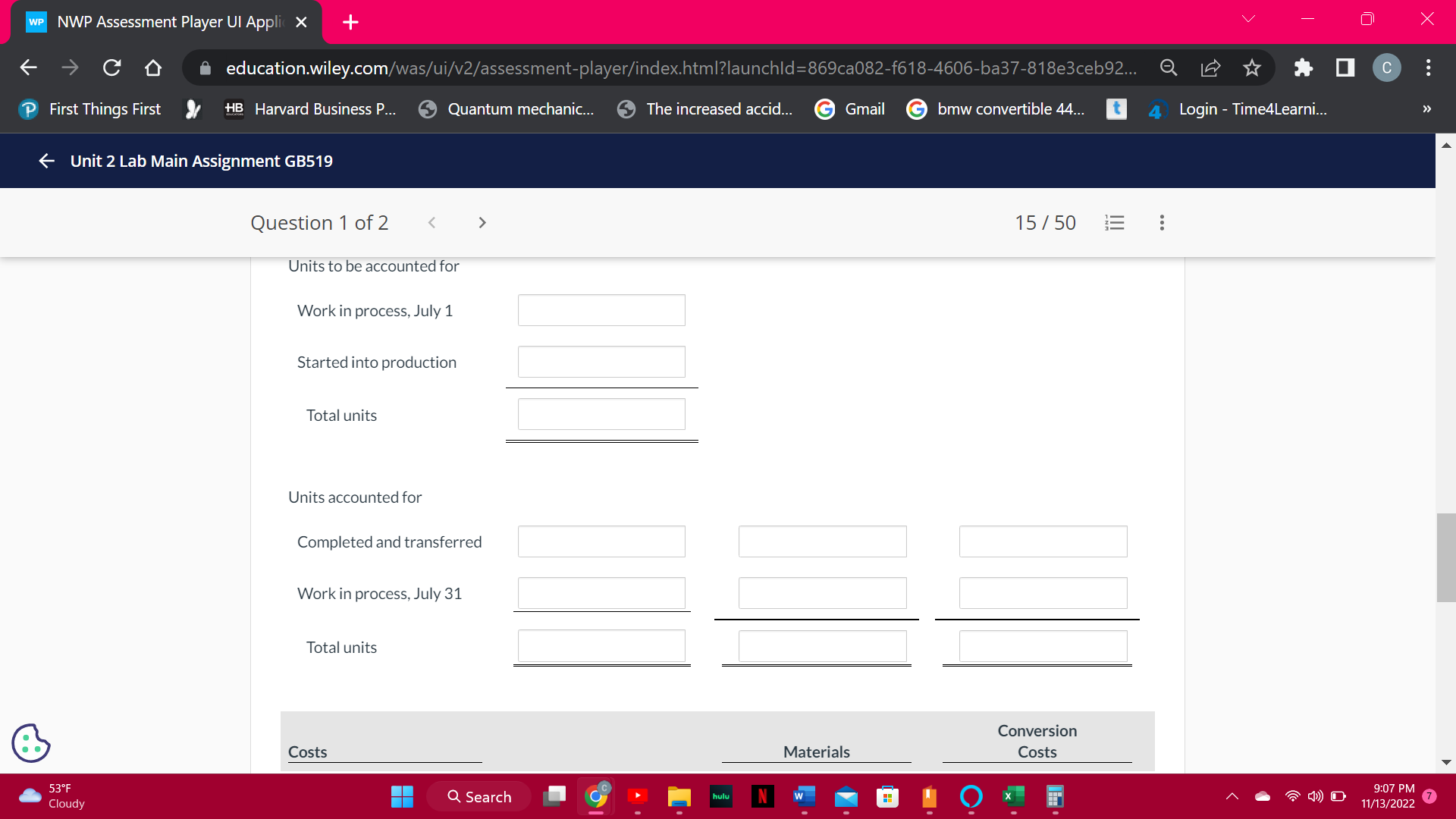The image size is (1456, 819).
Task: Open the browser Extensions puzzle icon
Action: (1303, 68)
